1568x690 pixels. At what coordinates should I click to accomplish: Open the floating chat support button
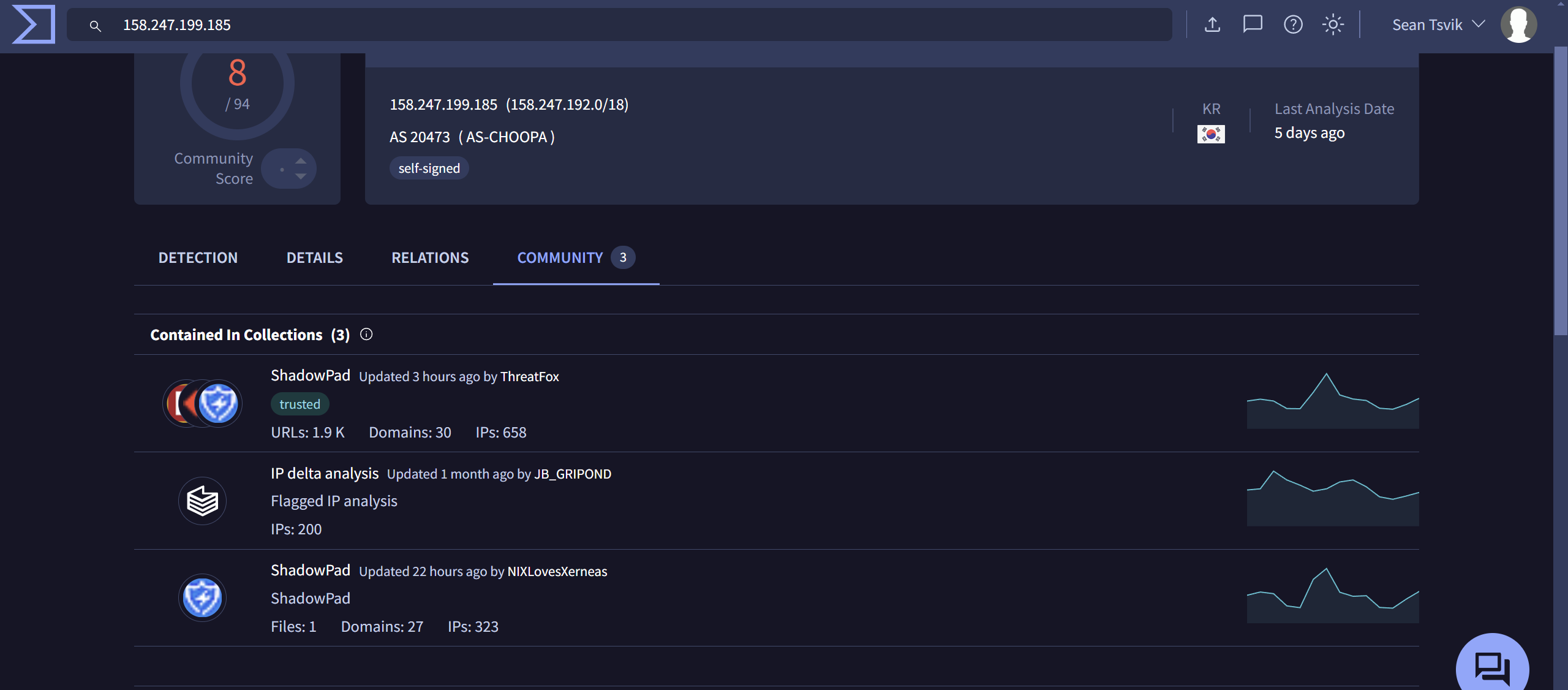(x=1492, y=665)
